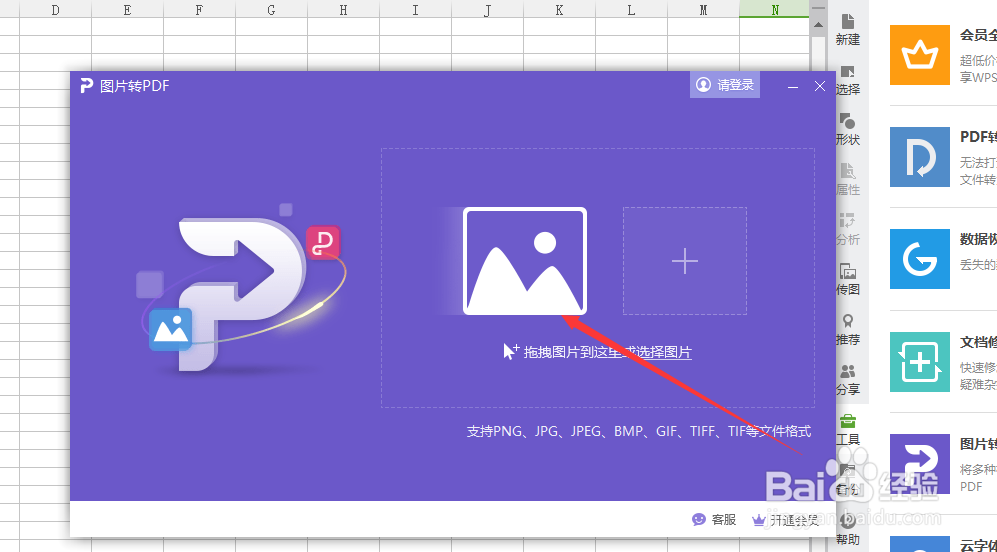This screenshot has height=552, width=997.
Task: Select column H header
Action: click(x=343, y=10)
